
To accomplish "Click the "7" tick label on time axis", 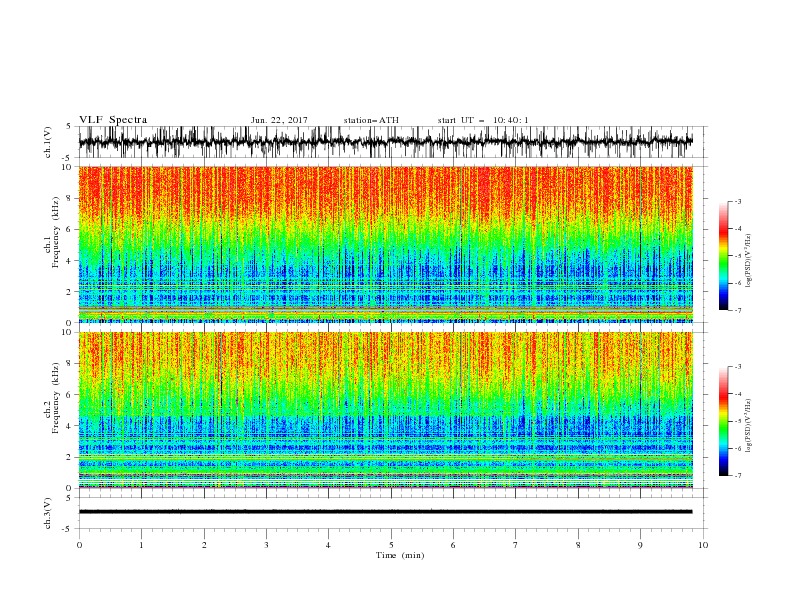I will click(x=516, y=545).
